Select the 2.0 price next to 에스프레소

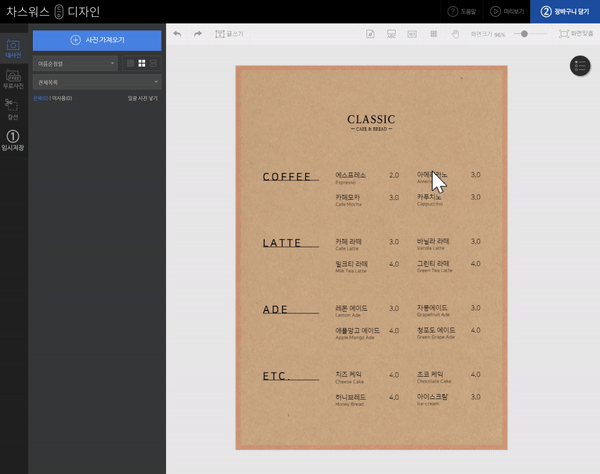pyautogui.click(x=394, y=175)
